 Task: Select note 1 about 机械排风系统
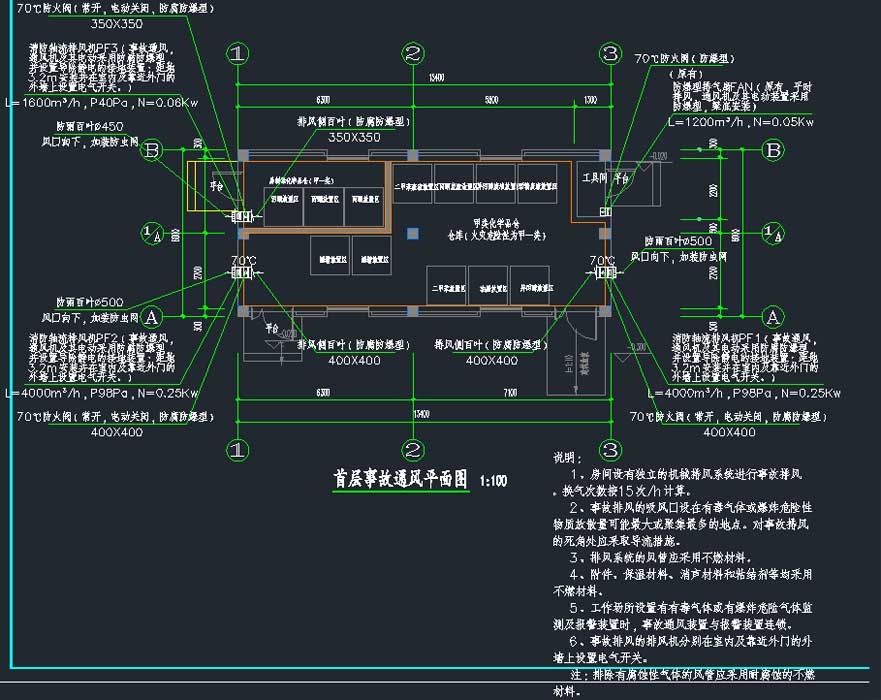tap(678, 483)
